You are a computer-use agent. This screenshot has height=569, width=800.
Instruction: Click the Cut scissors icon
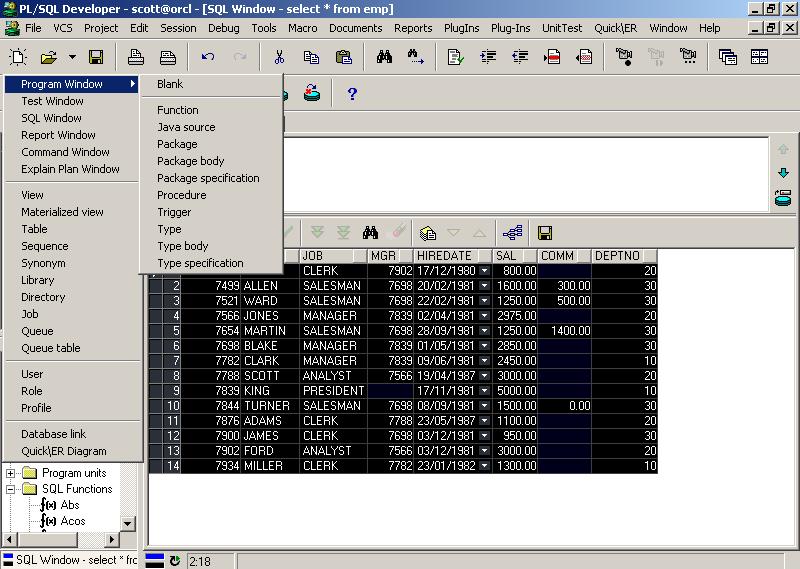pos(279,57)
